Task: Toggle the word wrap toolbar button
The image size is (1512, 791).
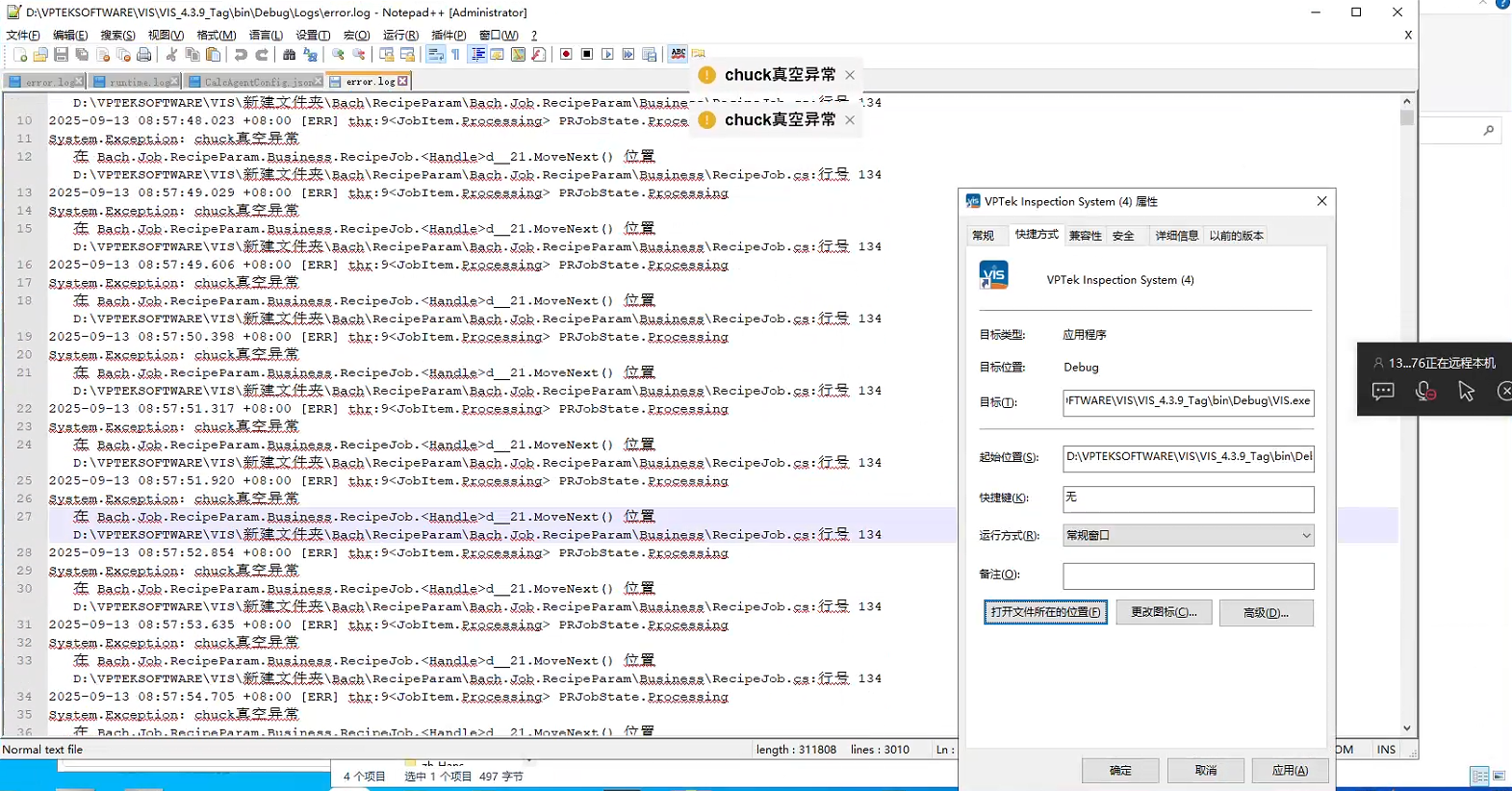Action: [x=435, y=55]
